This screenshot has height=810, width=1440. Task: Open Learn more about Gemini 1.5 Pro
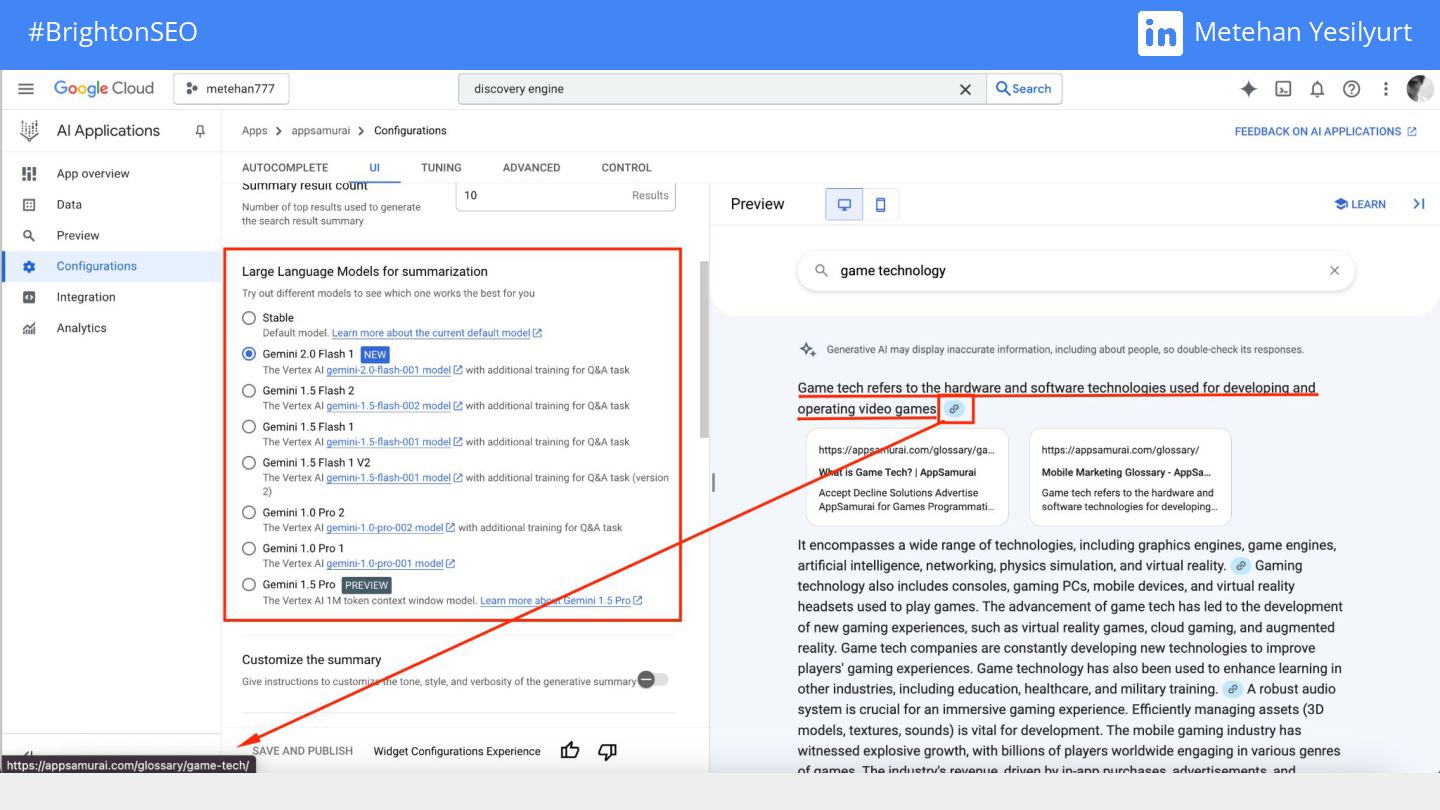561,601
